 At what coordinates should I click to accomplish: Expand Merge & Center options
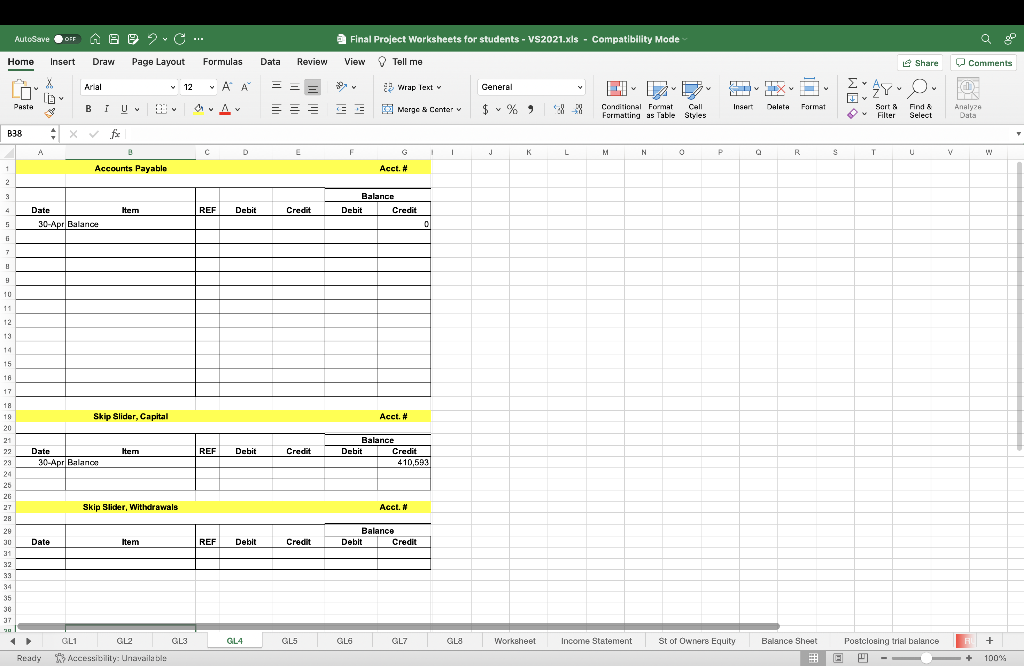click(458, 110)
